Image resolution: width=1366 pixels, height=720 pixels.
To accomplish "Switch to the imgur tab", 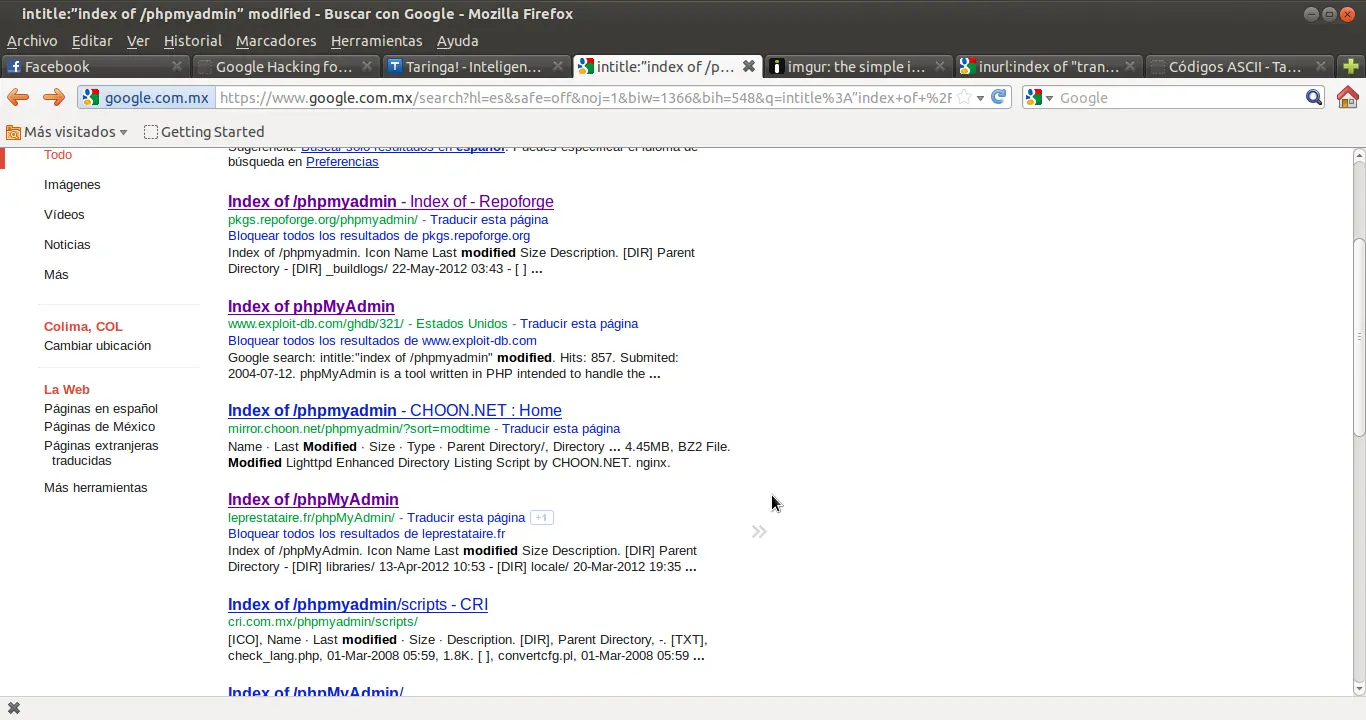I will pyautogui.click(x=857, y=66).
